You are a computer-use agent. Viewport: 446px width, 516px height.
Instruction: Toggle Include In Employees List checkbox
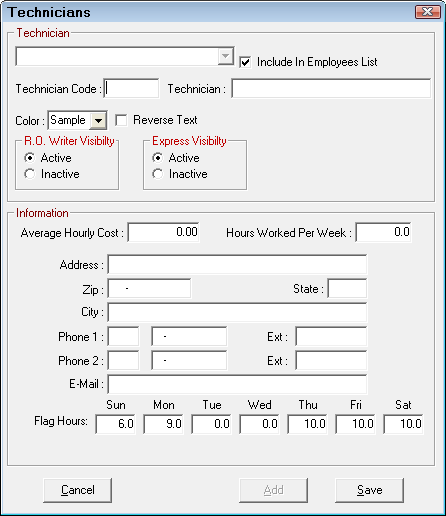pyautogui.click(x=245, y=62)
